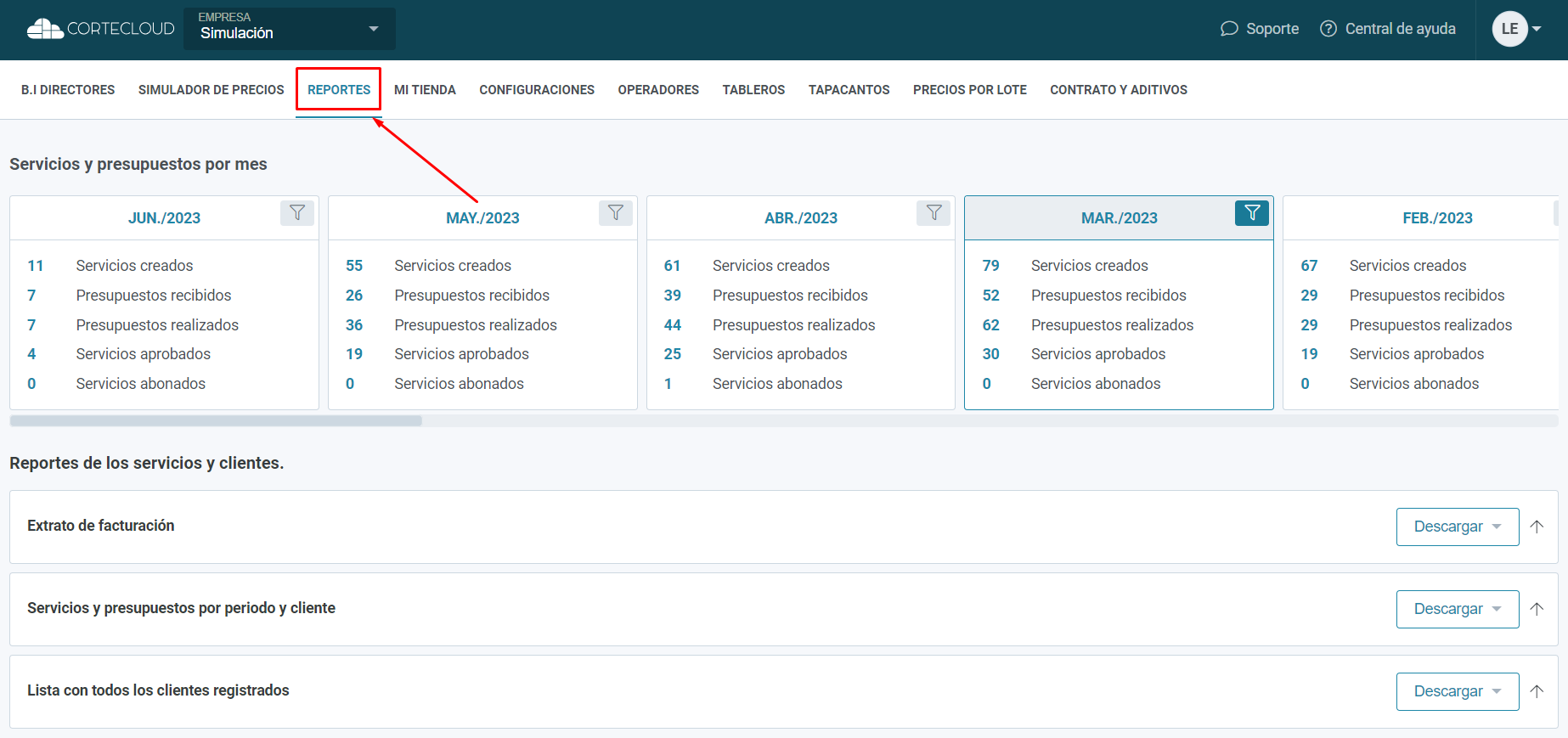Expand the user account menu arrow
This screenshot has height=738, width=1568.
tap(1537, 29)
